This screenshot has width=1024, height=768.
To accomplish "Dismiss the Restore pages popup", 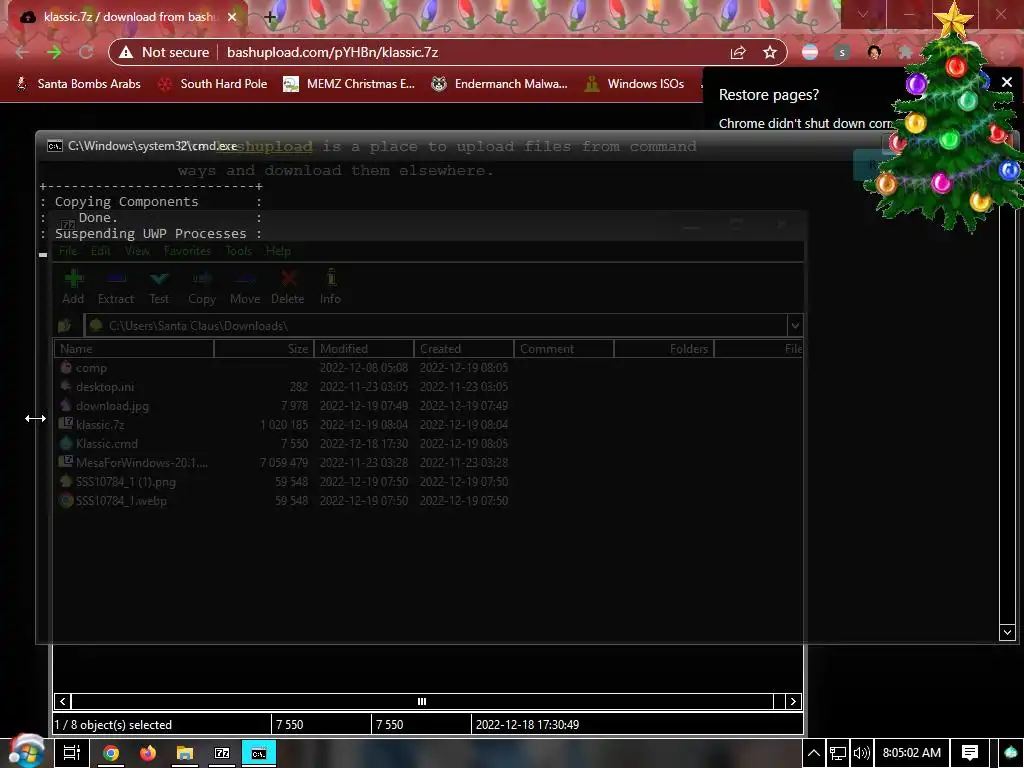I will (1006, 82).
